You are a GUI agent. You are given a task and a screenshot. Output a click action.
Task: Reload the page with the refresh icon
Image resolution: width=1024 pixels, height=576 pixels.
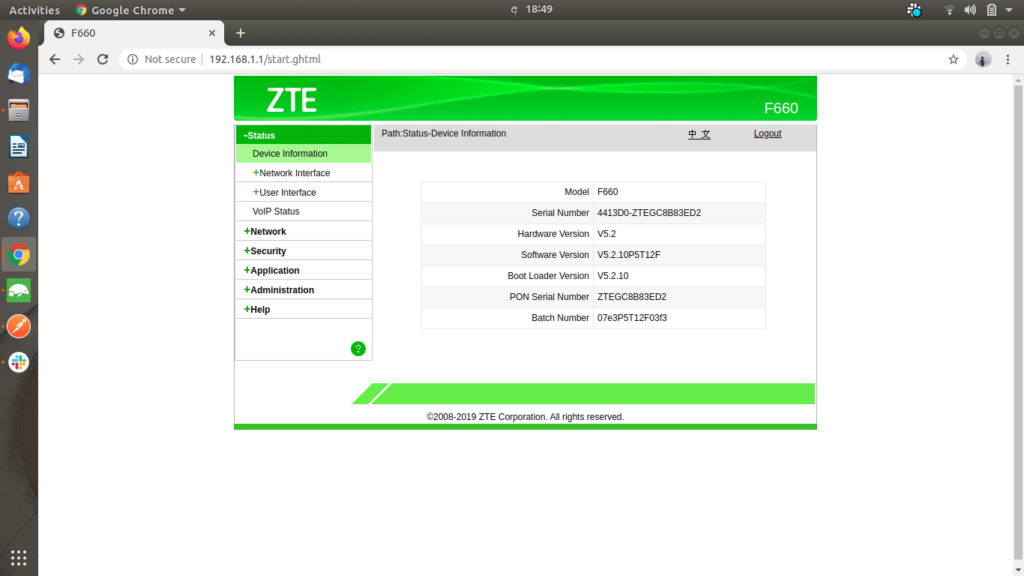point(102,60)
